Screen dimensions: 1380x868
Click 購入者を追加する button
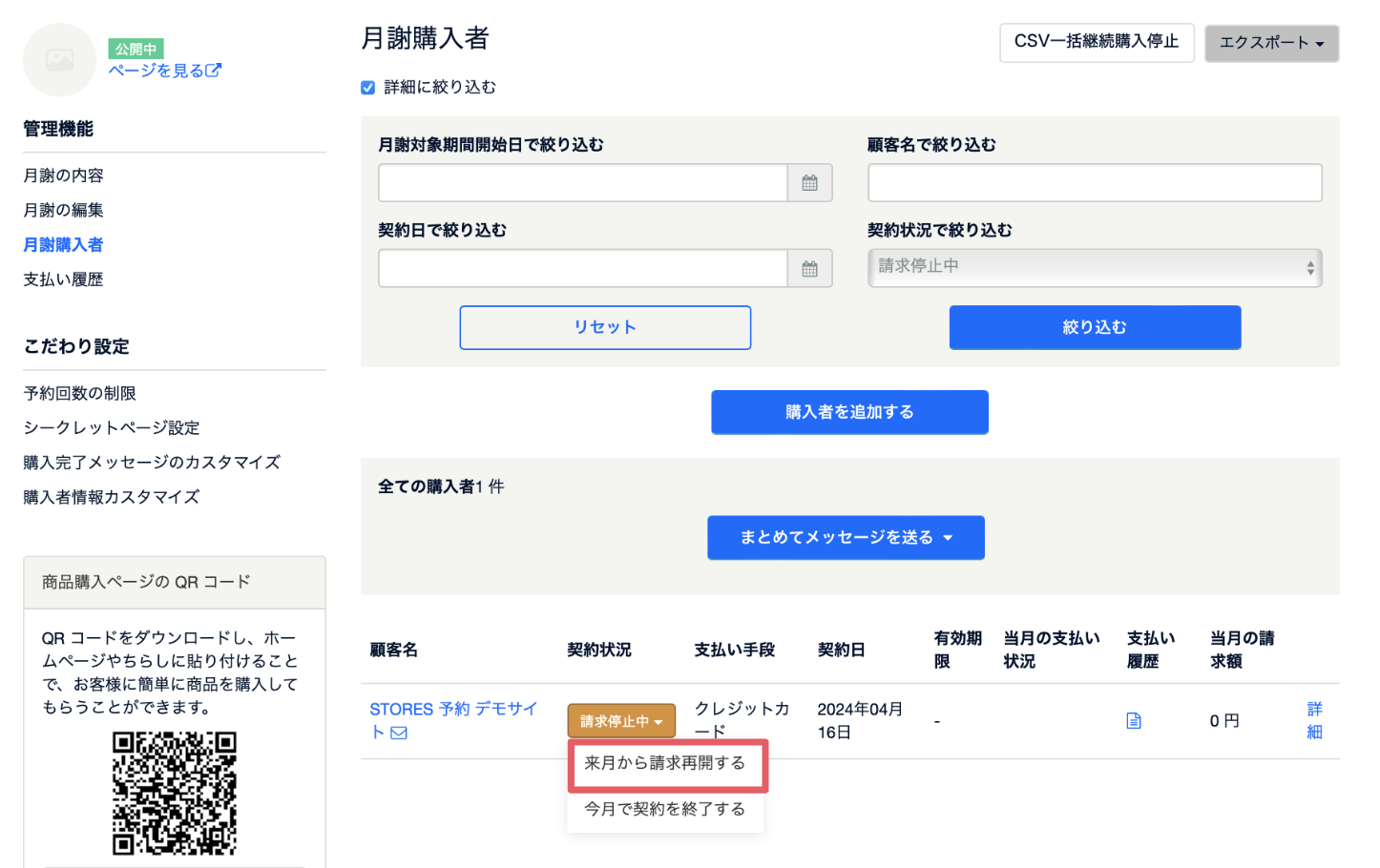pyautogui.click(x=849, y=412)
